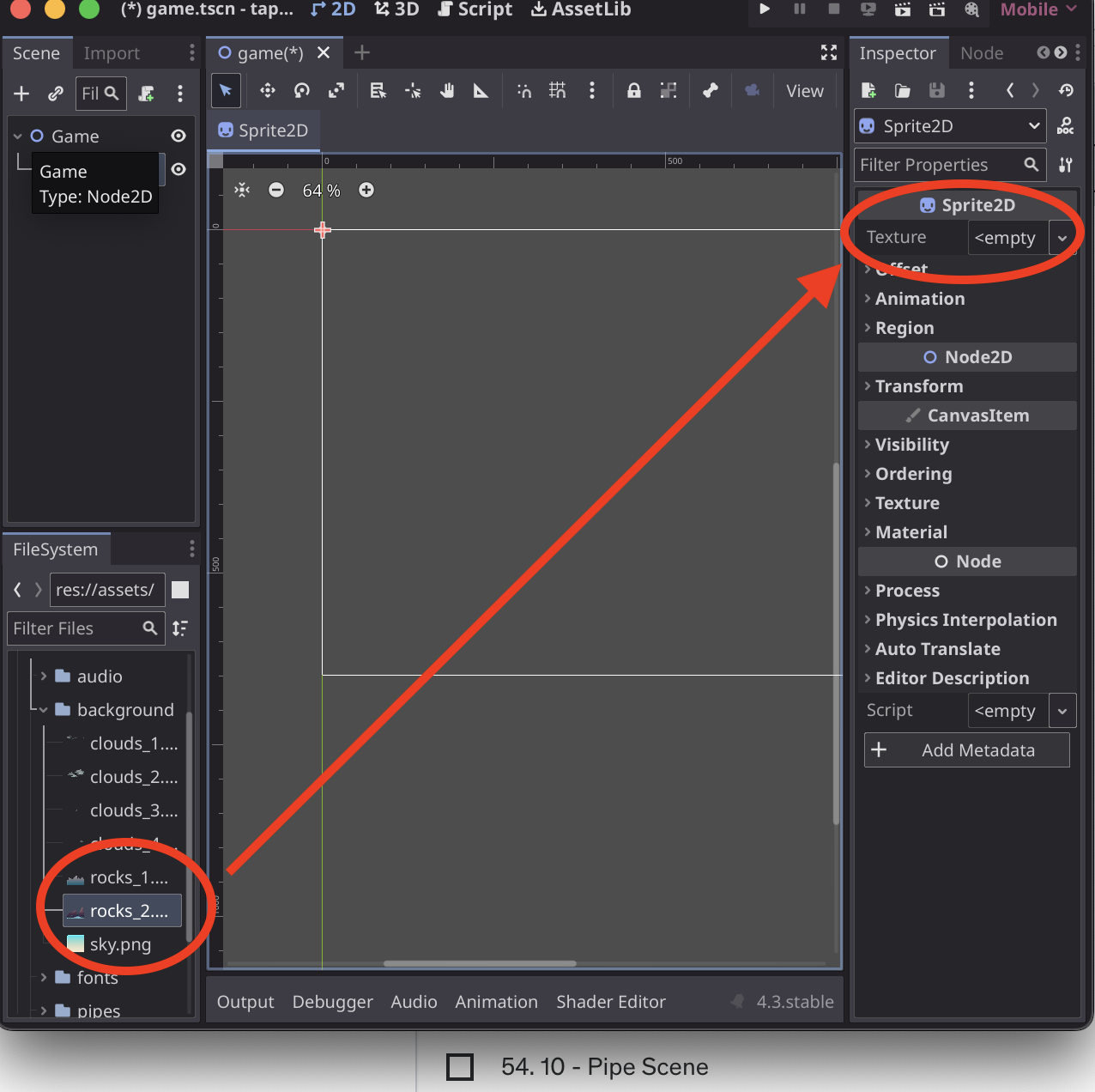1095x1092 pixels.
Task: Enable smart snapping in the canvas toolbar
Action: click(x=523, y=90)
